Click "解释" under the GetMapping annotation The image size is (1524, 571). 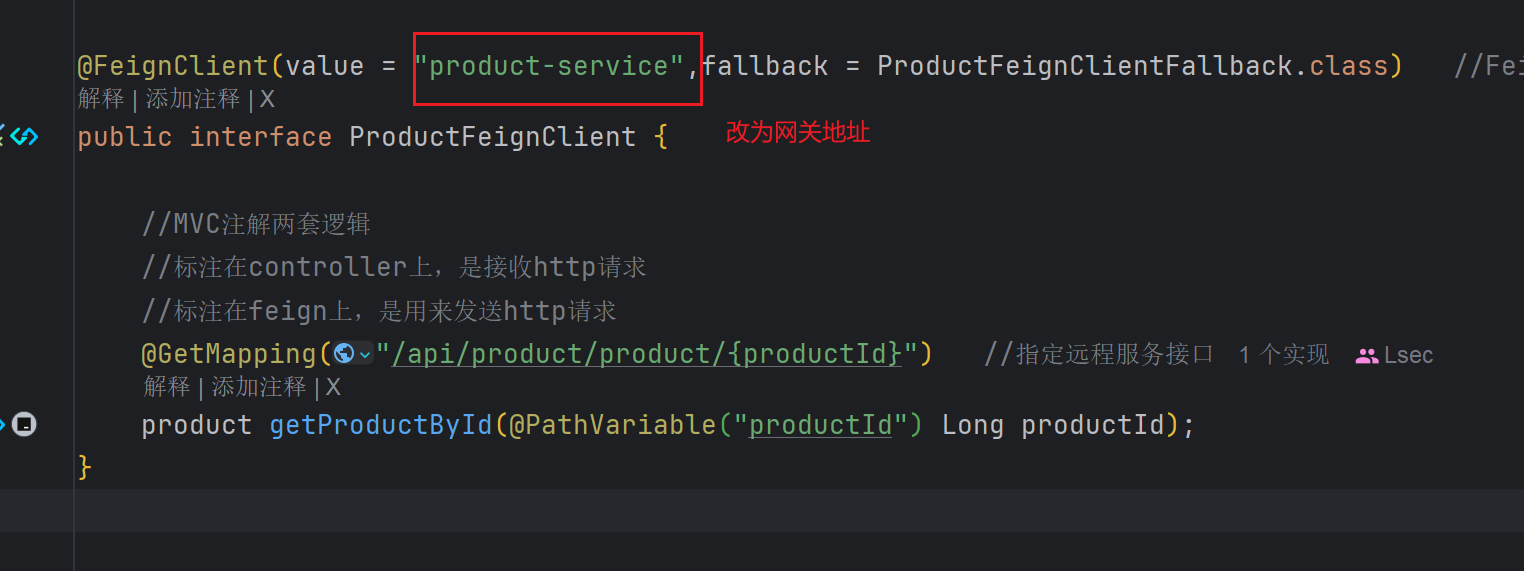coord(167,387)
